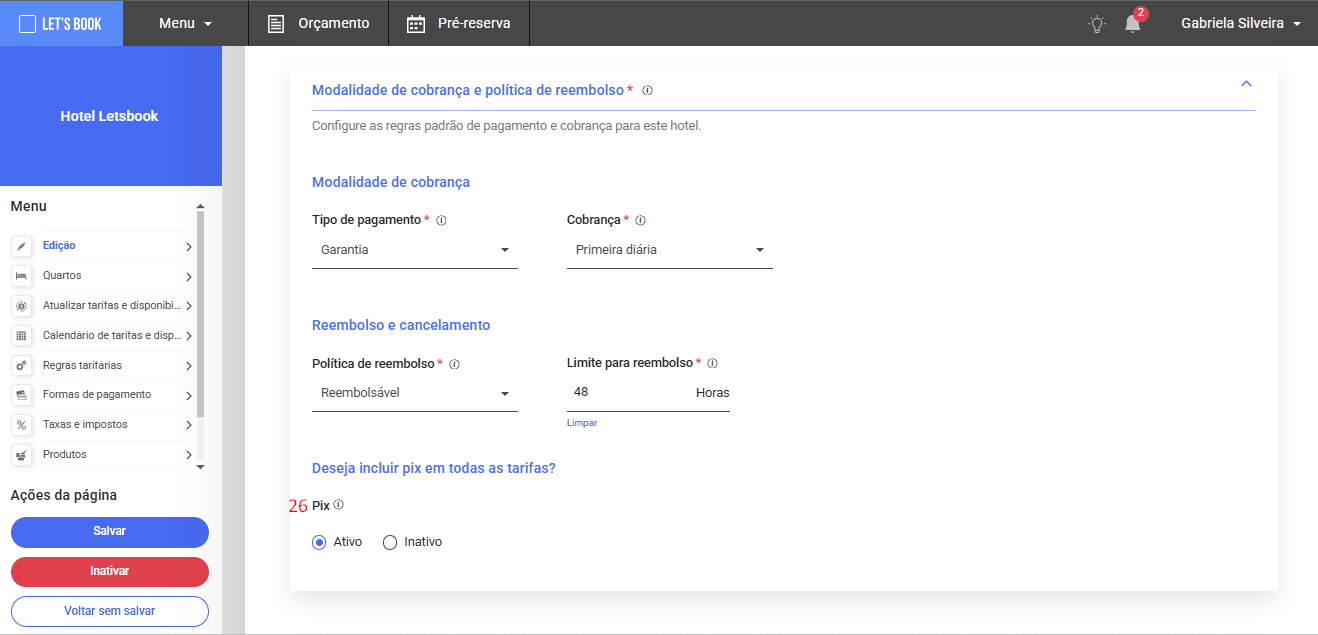
Task: Click info icon next to section title Modalidade de cobrança e política
Action: pyautogui.click(x=648, y=90)
